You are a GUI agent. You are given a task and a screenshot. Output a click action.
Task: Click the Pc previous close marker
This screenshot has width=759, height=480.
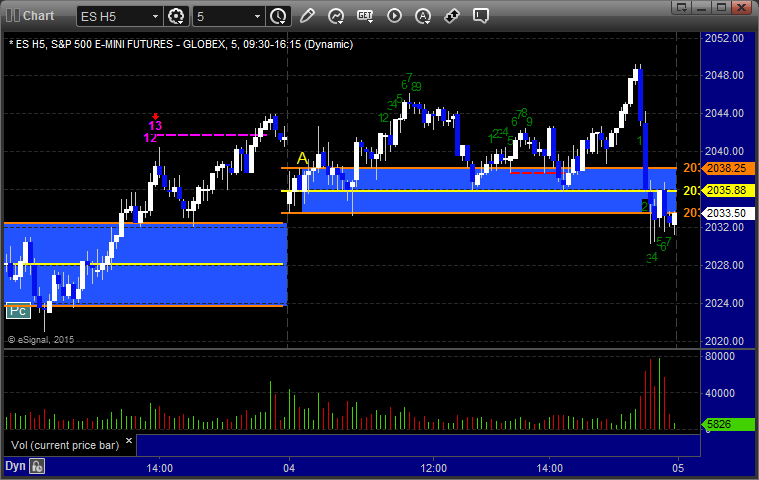[18, 311]
